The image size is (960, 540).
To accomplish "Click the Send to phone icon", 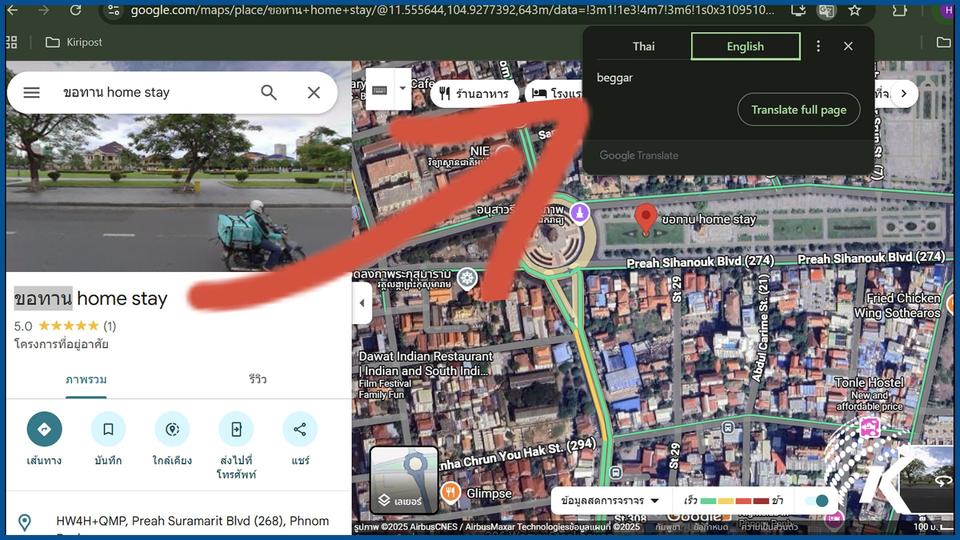I will click(236, 429).
